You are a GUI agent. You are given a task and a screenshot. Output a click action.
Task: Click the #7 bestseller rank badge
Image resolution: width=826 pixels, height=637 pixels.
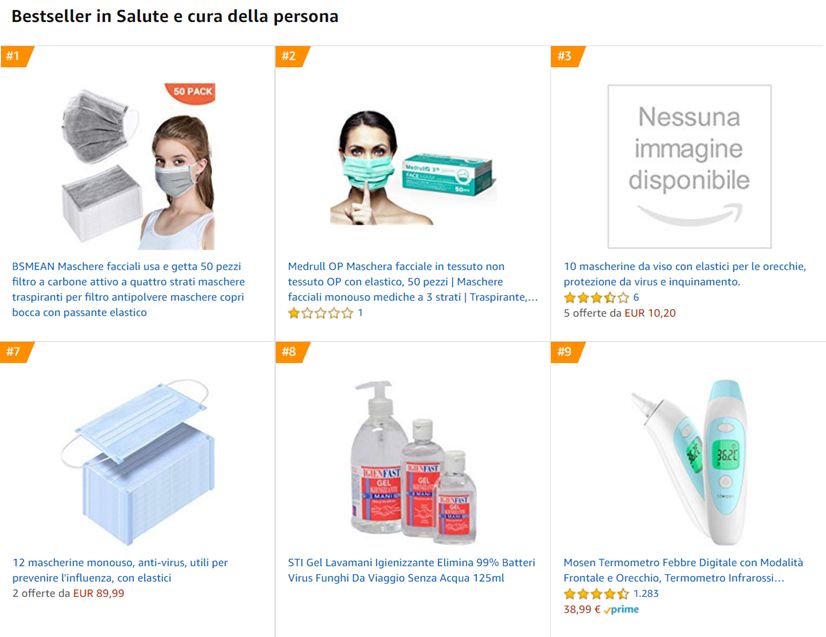14,352
